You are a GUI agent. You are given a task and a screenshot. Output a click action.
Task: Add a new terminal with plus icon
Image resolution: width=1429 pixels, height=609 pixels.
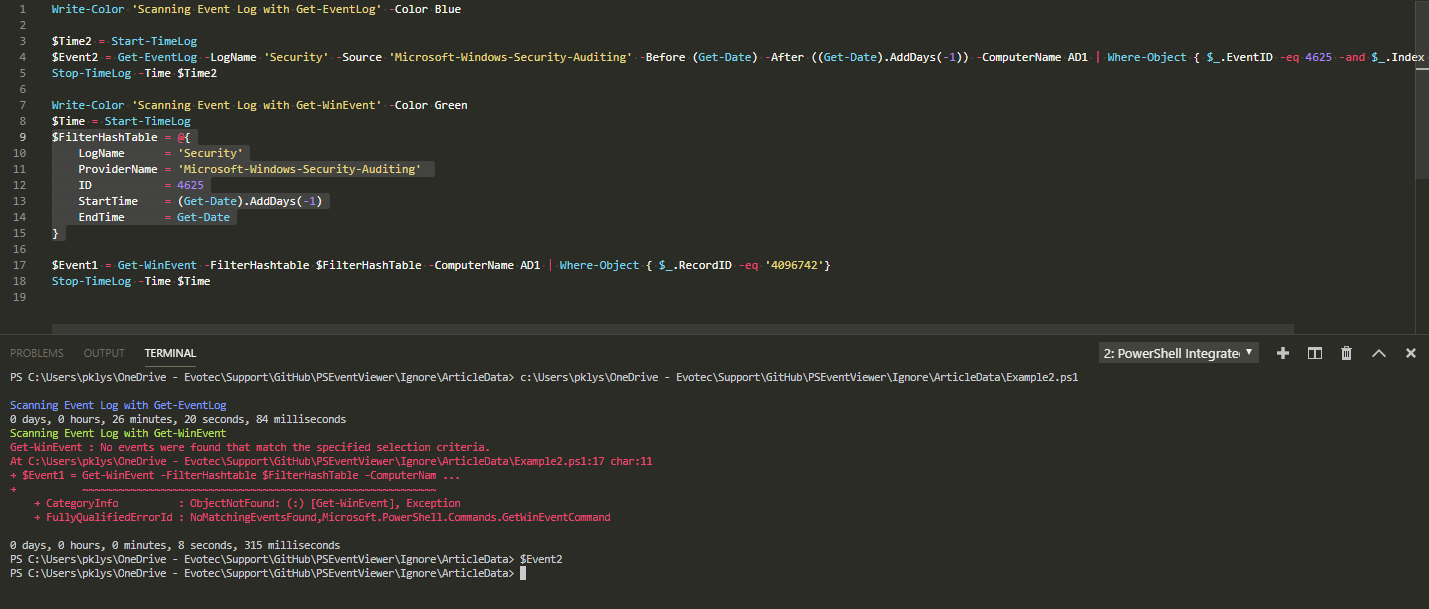1283,353
